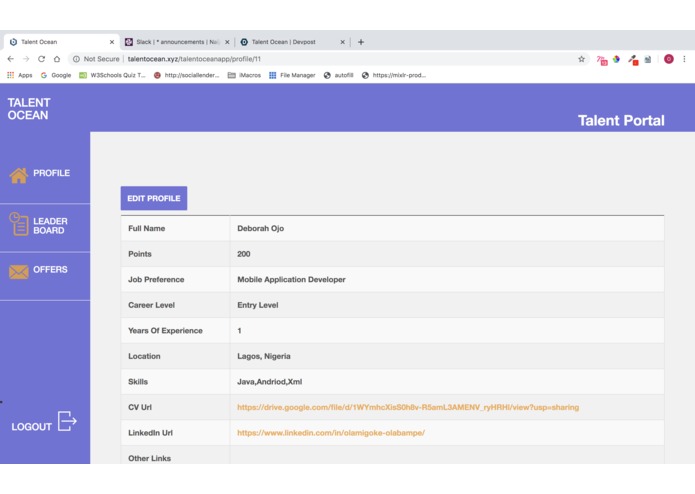Click the browser home icon

coord(57,59)
